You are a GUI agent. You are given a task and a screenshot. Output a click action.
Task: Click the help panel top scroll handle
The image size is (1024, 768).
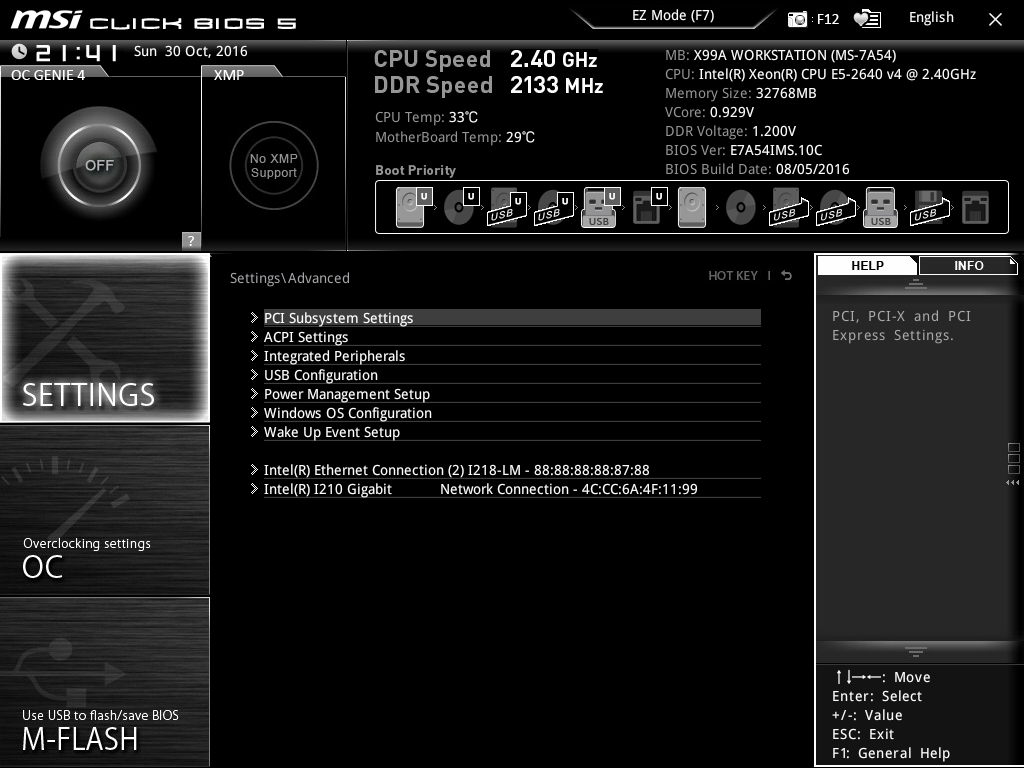[x=916, y=283]
